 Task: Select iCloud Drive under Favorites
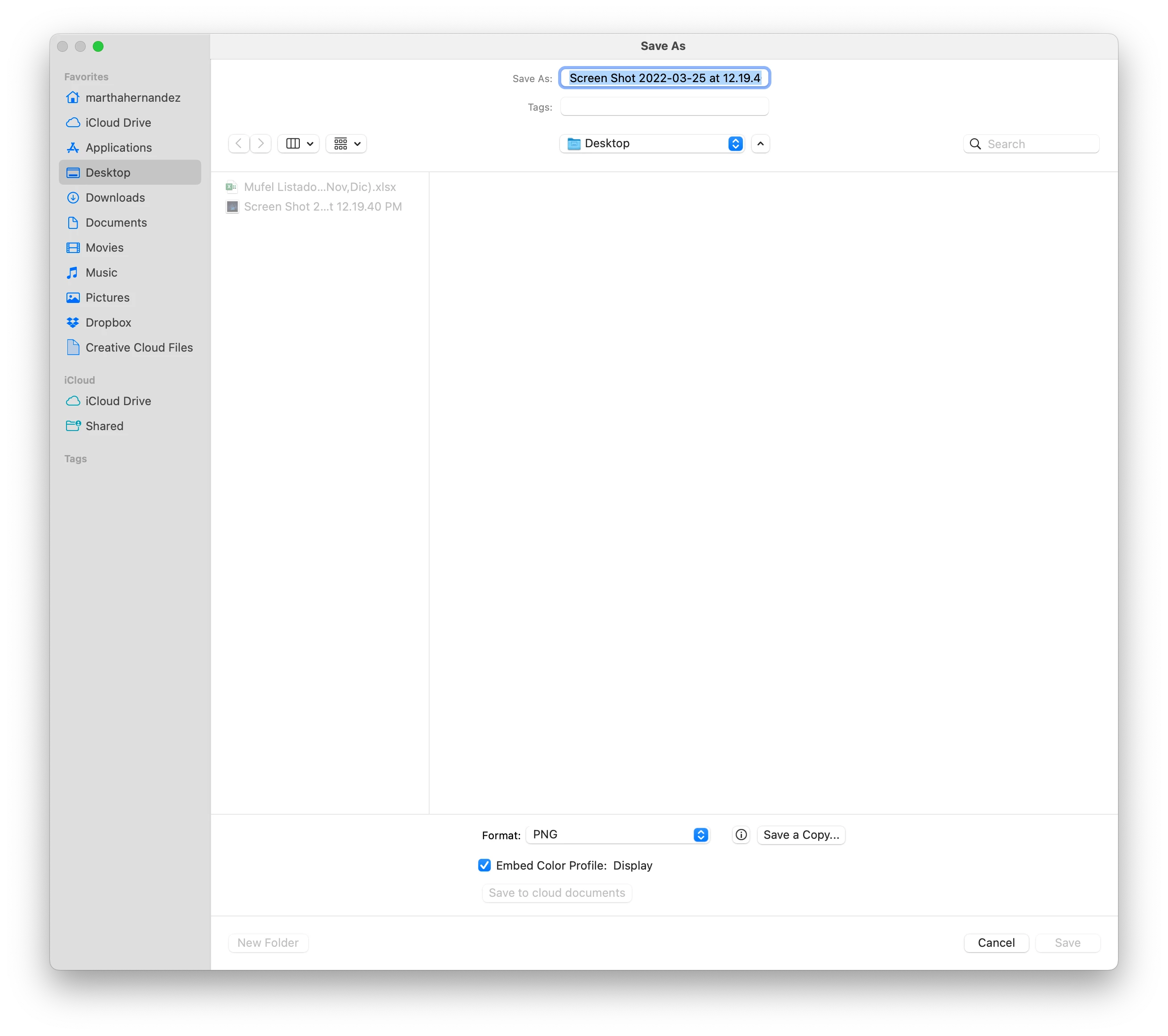[x=118, y=123]
